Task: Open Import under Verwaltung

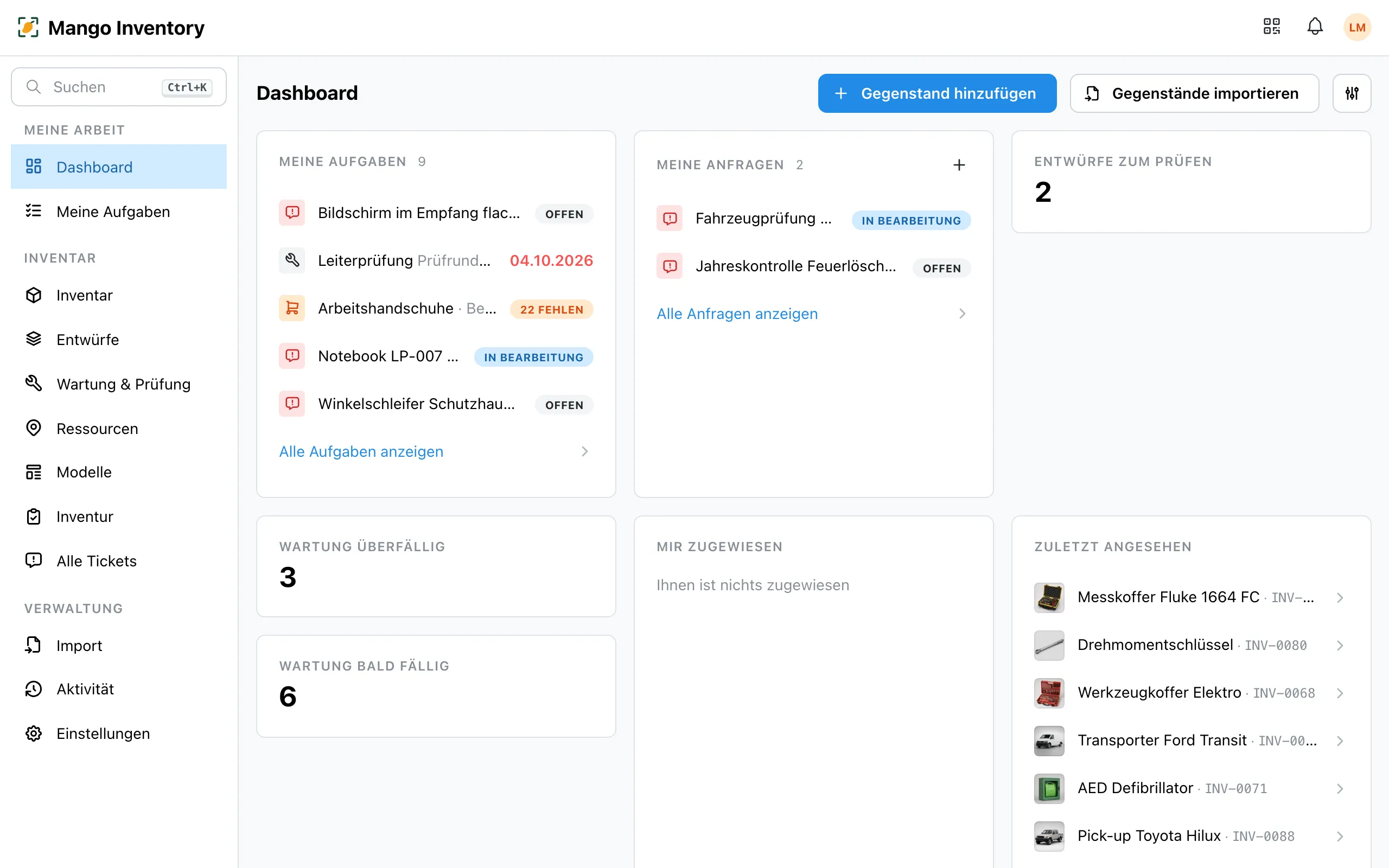Action: tap(119, 646)
